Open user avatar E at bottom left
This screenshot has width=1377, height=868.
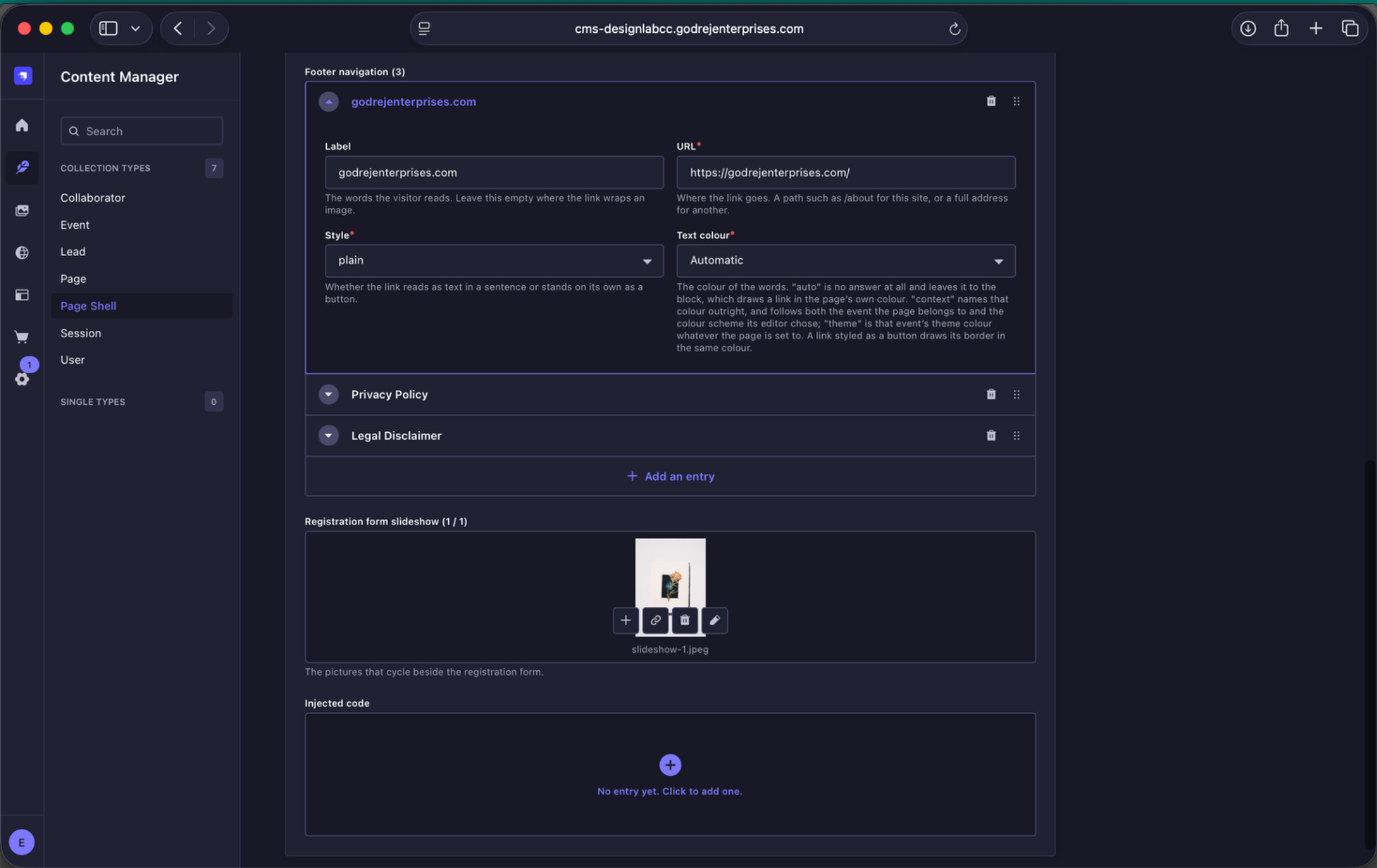click(22, 842)
